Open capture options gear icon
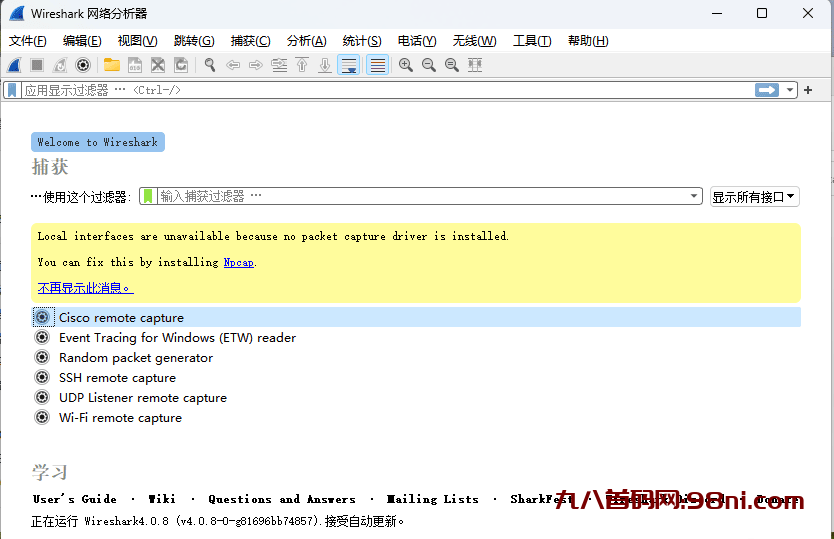The image size is (834, 539). (x=83, y=65)
